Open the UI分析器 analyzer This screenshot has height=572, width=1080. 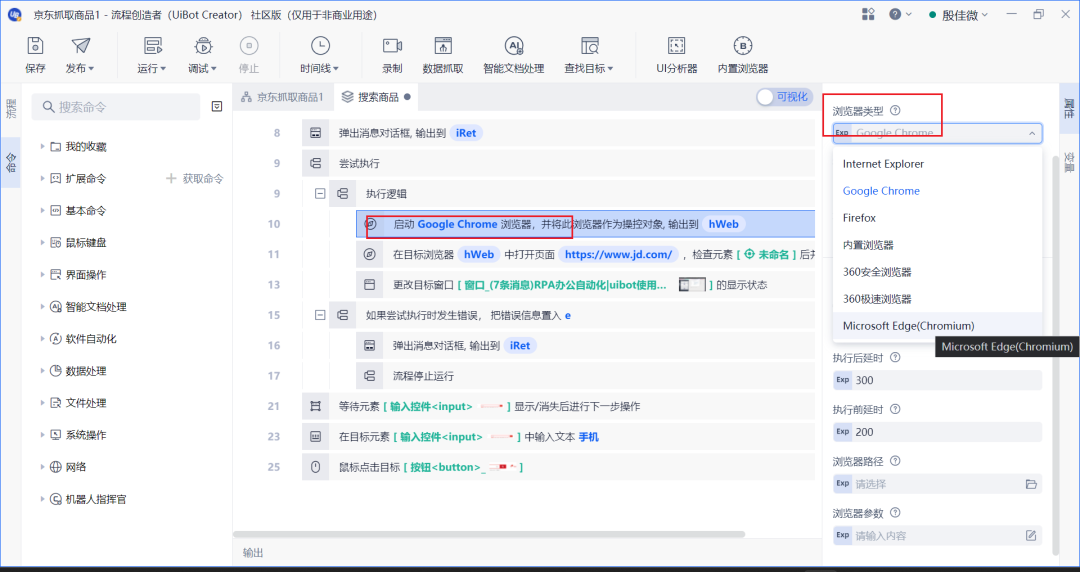click(x=676, y=55)
